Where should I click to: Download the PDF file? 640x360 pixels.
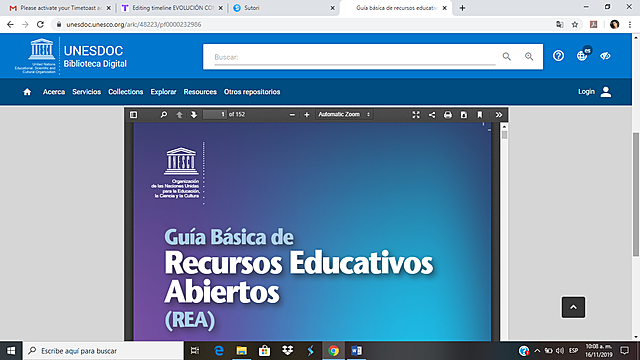(464, 115)
